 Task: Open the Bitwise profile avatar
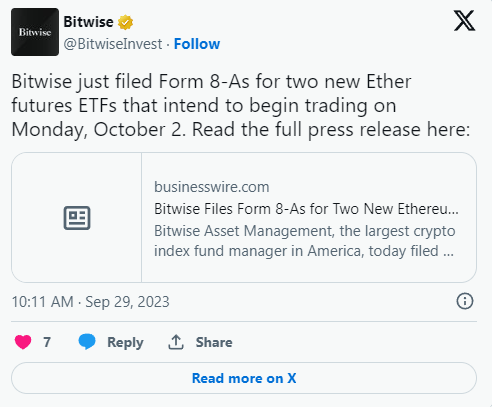coord(35,32)
